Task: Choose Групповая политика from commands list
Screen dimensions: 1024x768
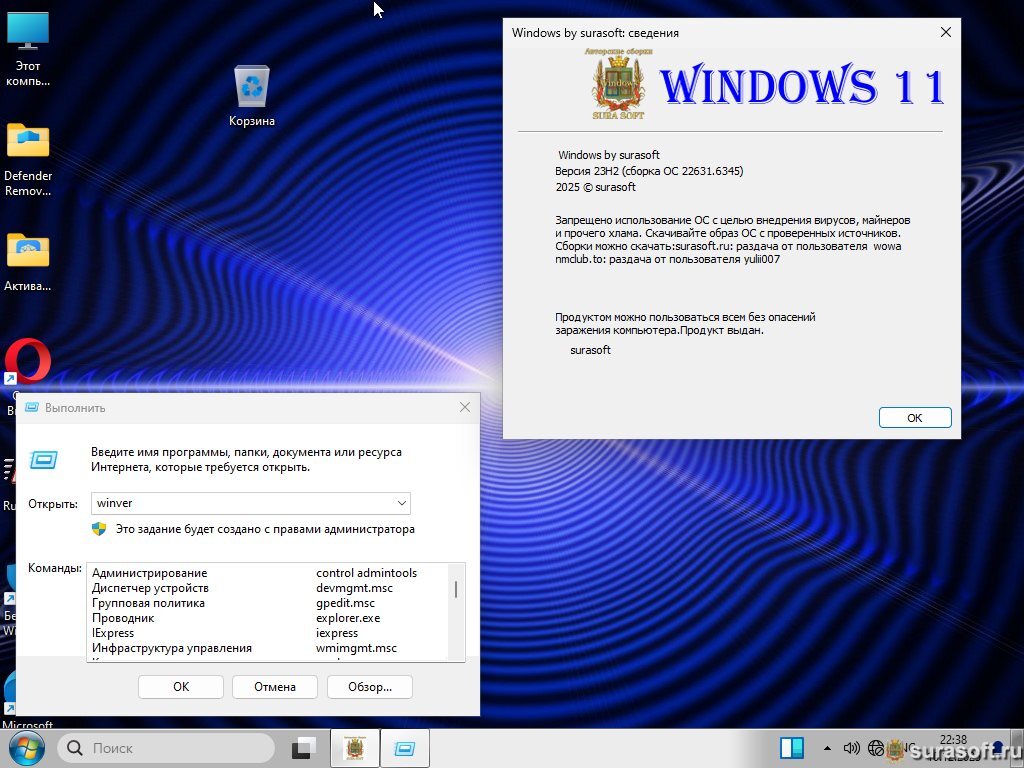Action: [x=148, y=603]
